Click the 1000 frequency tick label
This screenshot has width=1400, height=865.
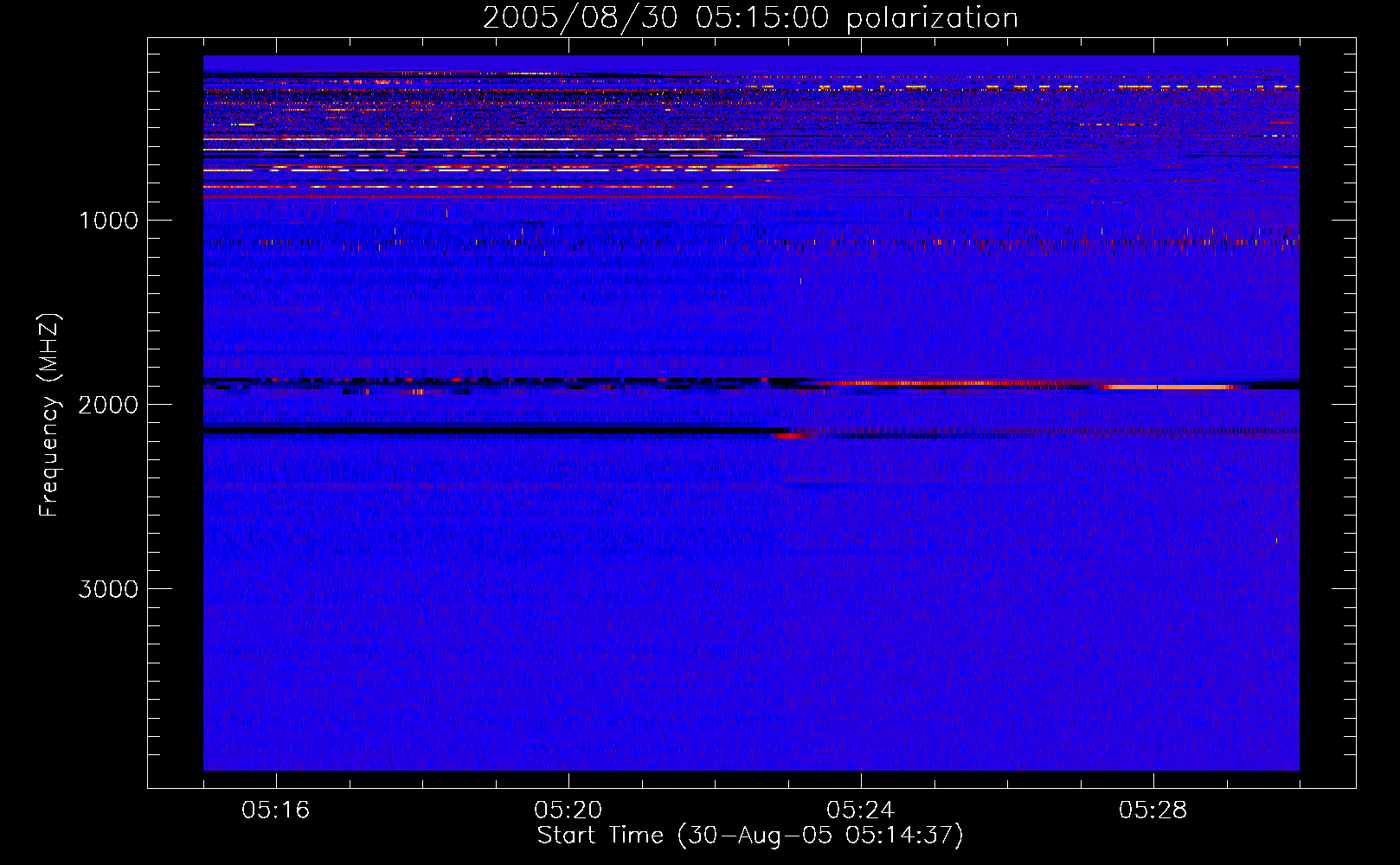[x=108, y=221]
